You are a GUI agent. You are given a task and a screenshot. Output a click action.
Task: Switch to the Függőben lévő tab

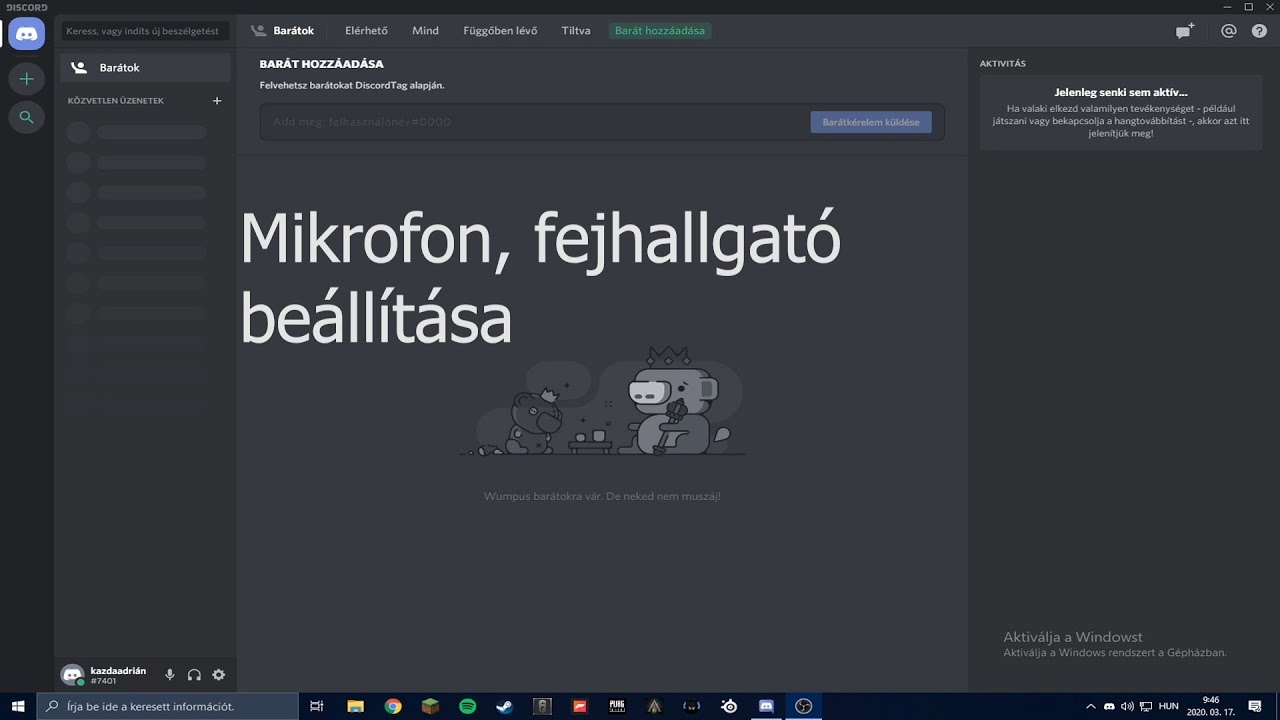click(500, 31)
